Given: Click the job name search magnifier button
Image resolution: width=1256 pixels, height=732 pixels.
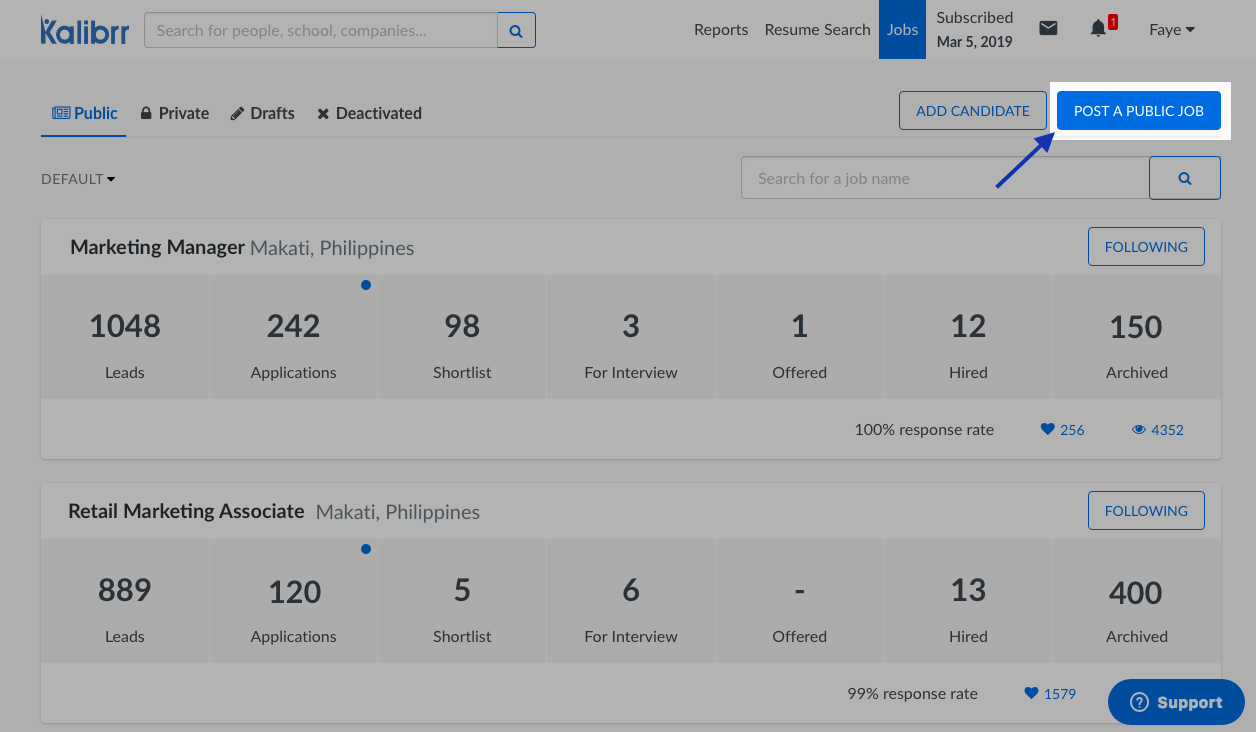Looking at the screenshot, I should pos(1184,178).
